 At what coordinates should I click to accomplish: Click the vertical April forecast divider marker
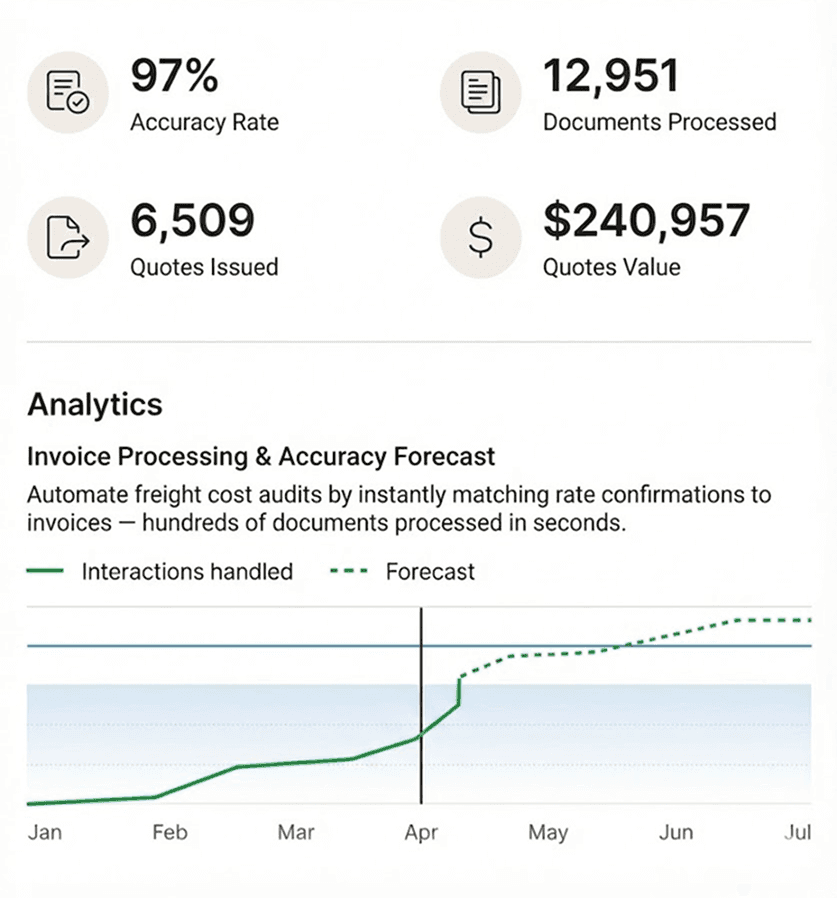coord(421,710)
